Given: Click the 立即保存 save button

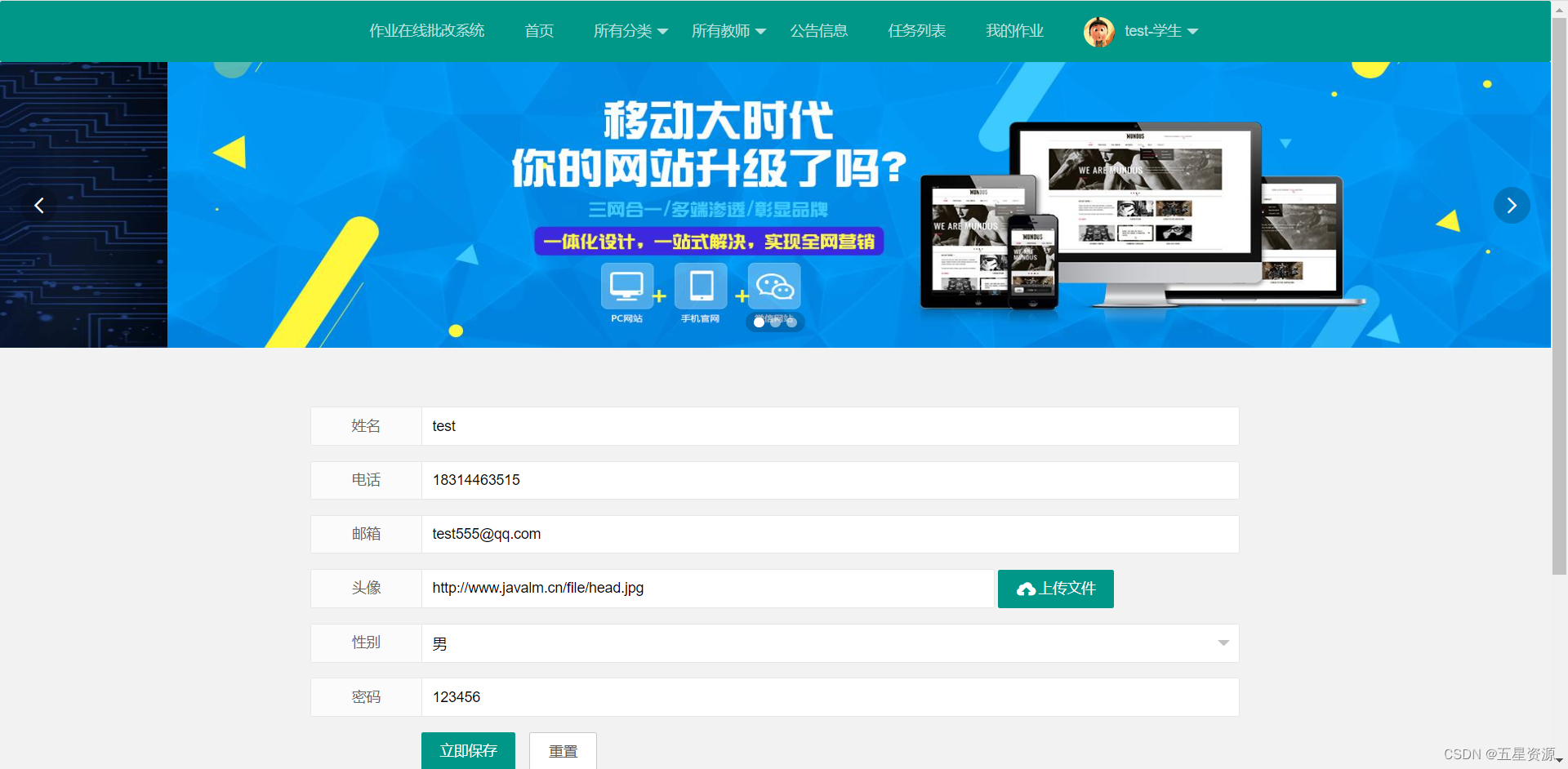Looking at the screenshot, I should click(468, 750).
